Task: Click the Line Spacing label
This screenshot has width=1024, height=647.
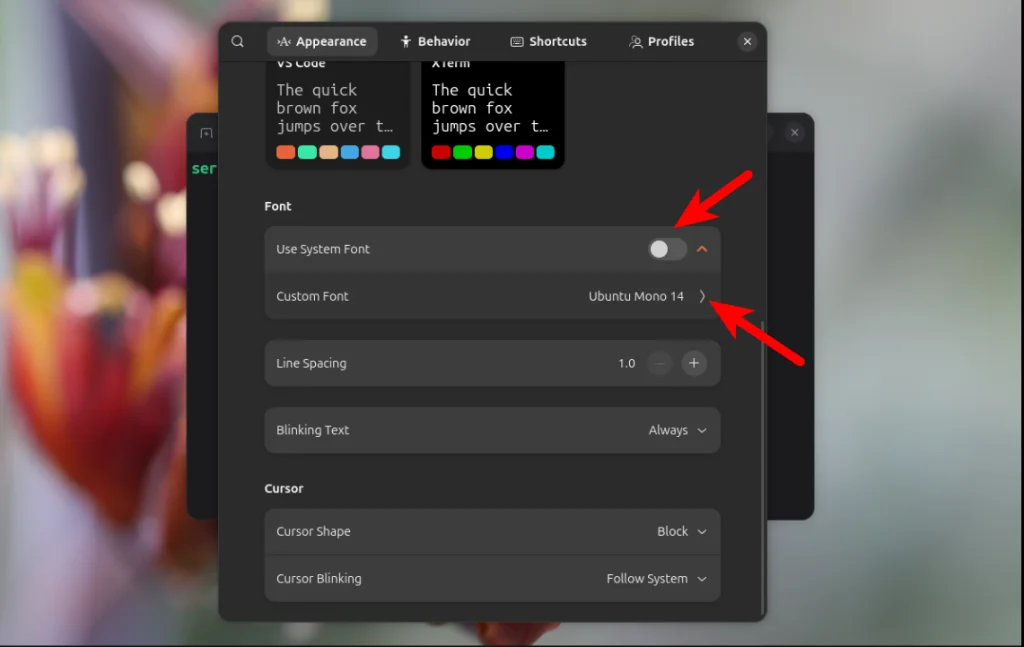Action: (311, 363)
